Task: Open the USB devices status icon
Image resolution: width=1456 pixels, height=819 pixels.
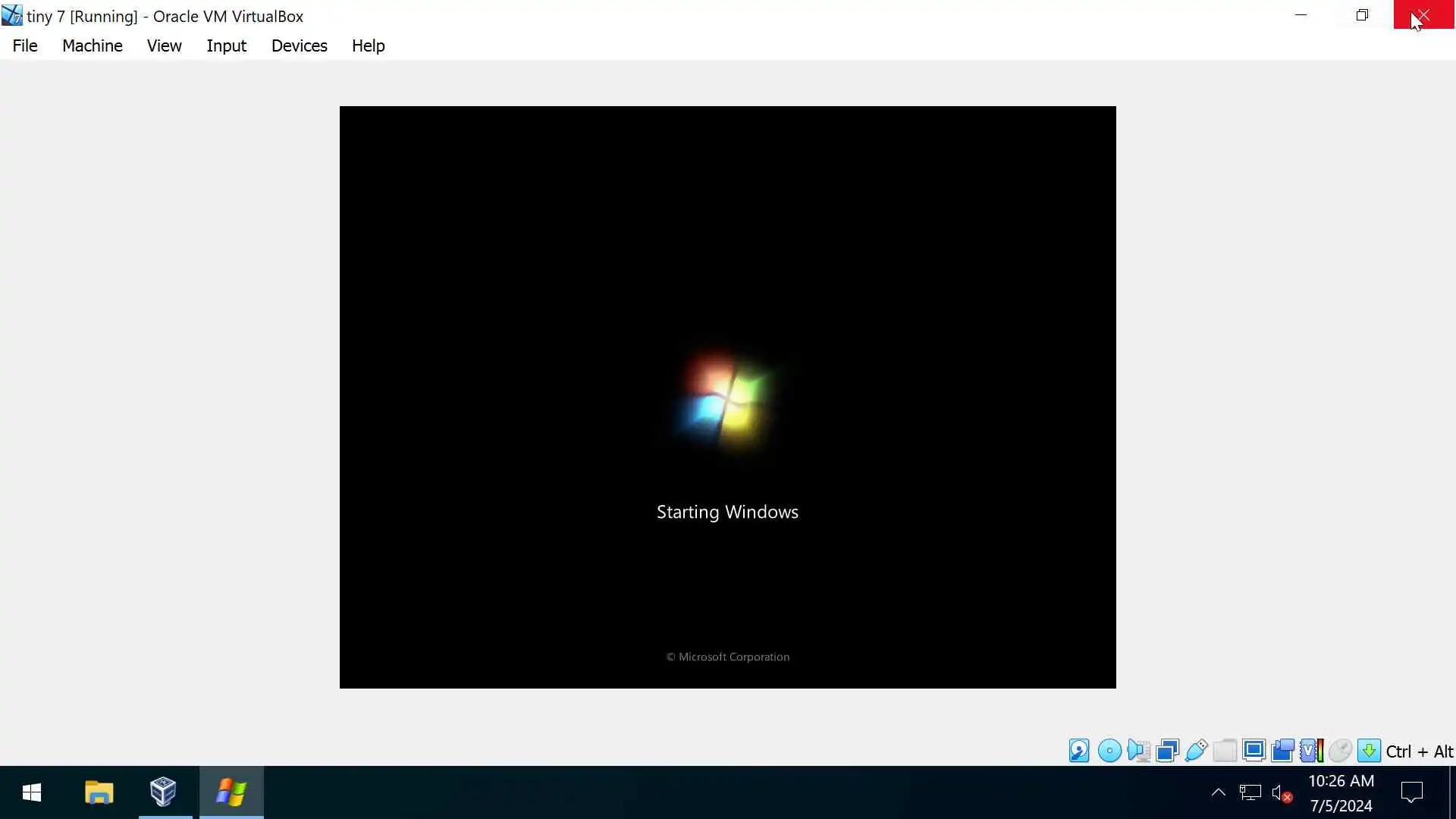Action: [x=1196, y=751]
